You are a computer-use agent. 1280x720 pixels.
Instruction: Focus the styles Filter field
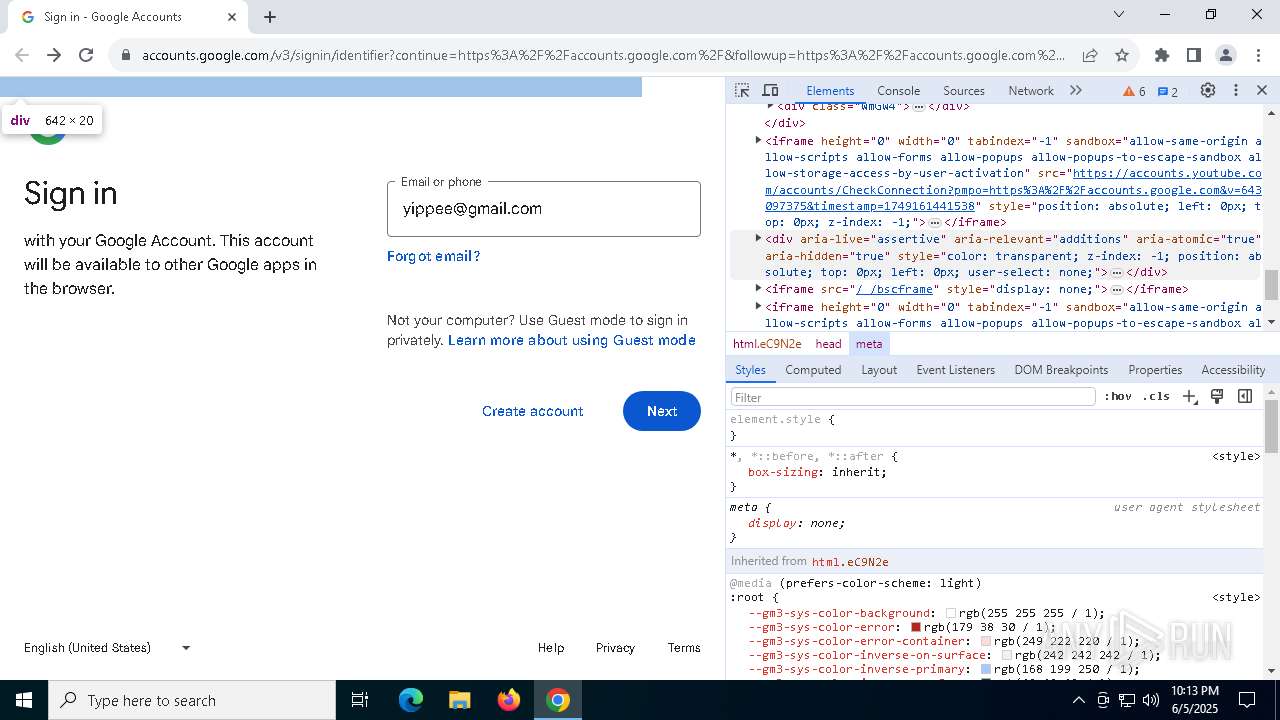(x=913, y=397)
